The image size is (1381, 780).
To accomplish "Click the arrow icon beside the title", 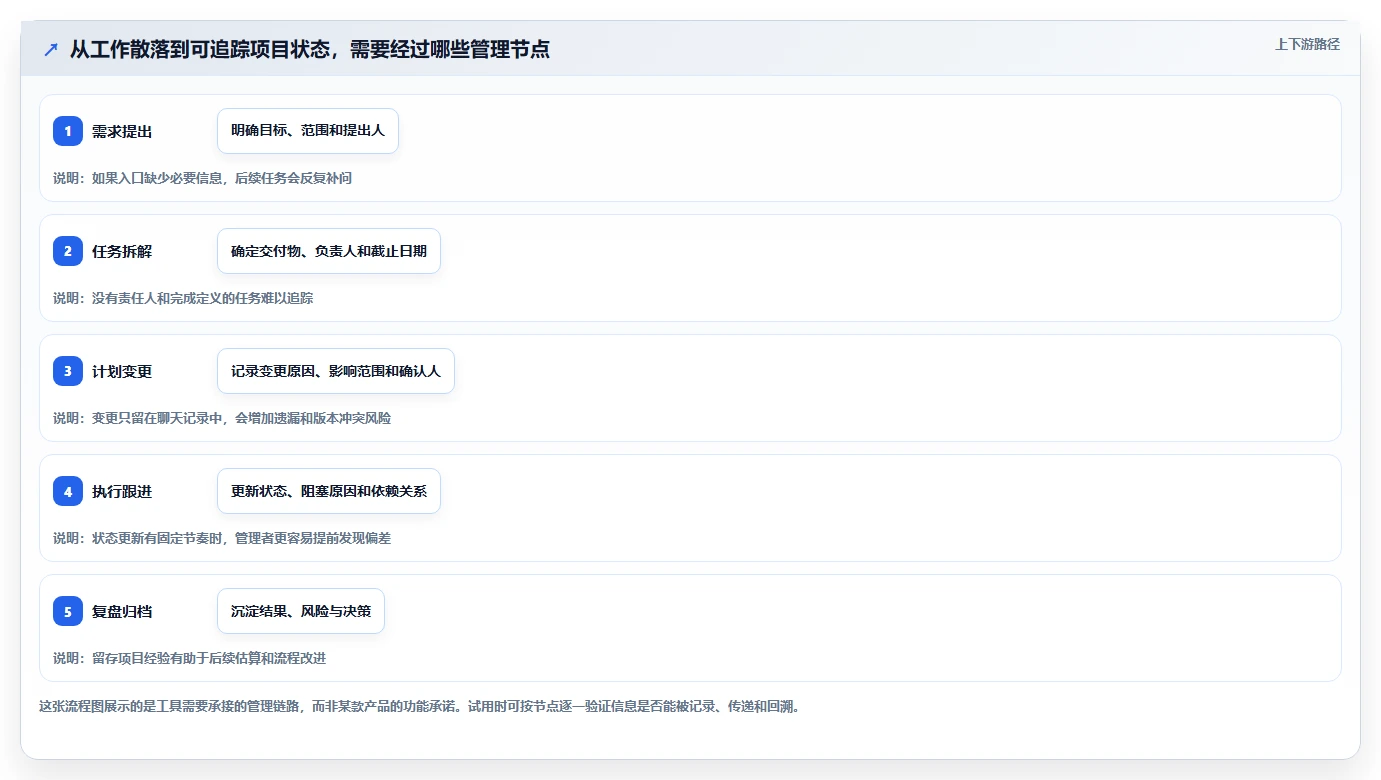I will click(50, 49).
